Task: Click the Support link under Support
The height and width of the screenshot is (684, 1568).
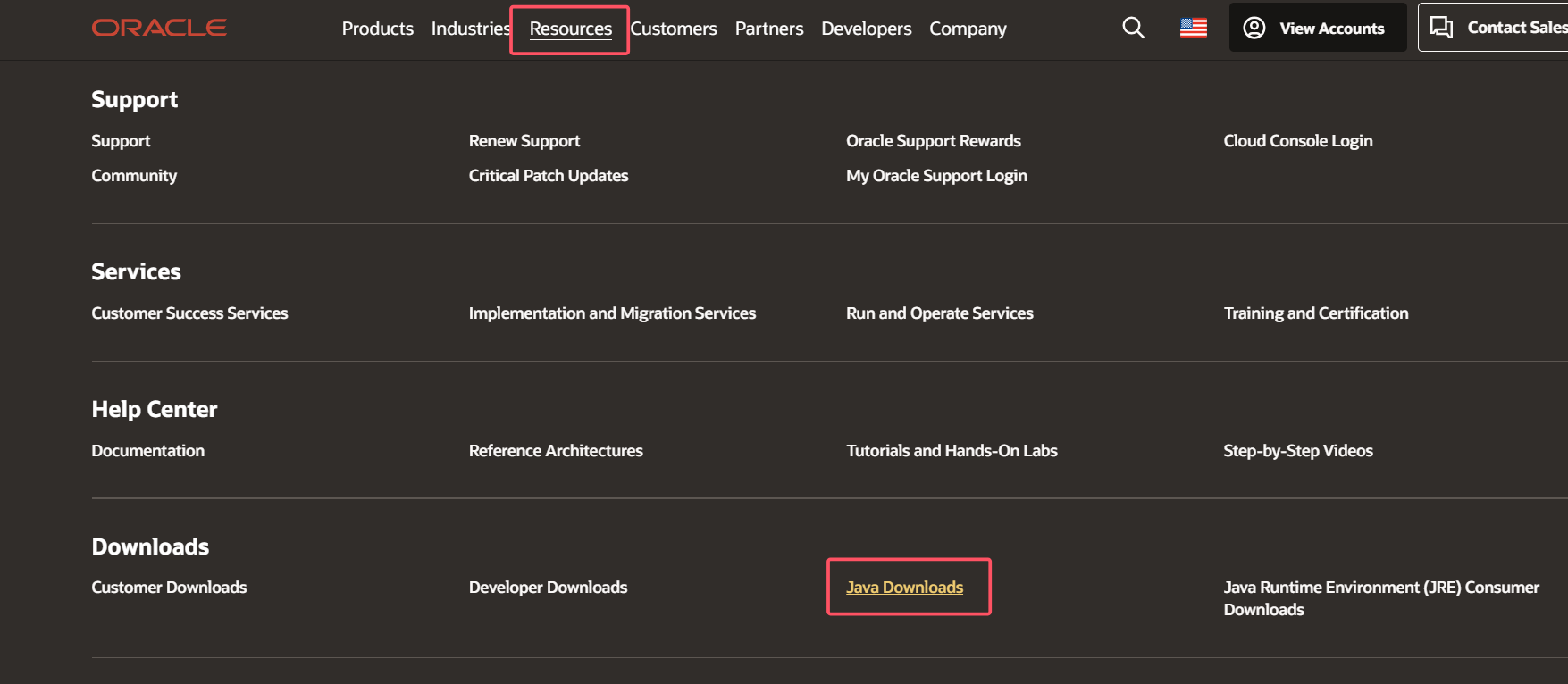Action: (x=121, y=141)
